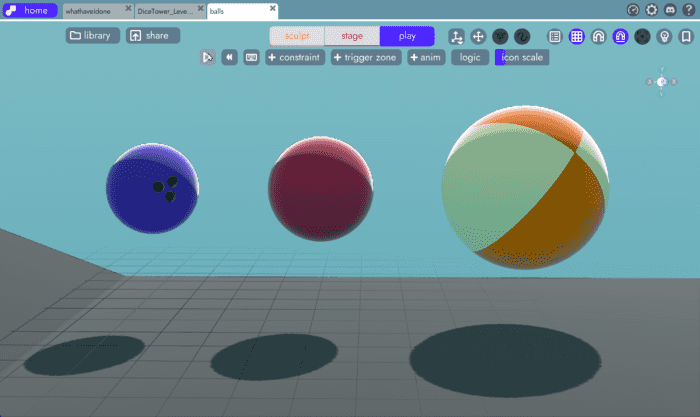Open the library
700x417 pixels.
[x=93, y=35]
